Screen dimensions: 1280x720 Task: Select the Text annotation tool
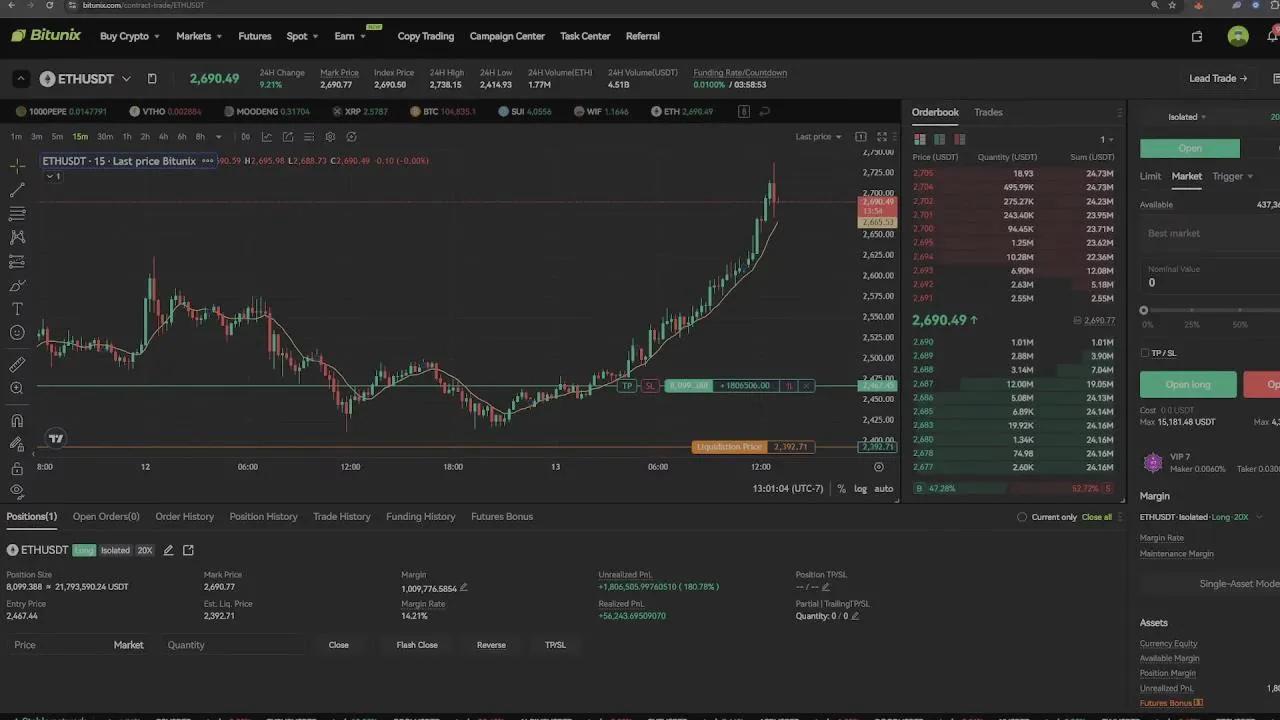coord(17,309)
